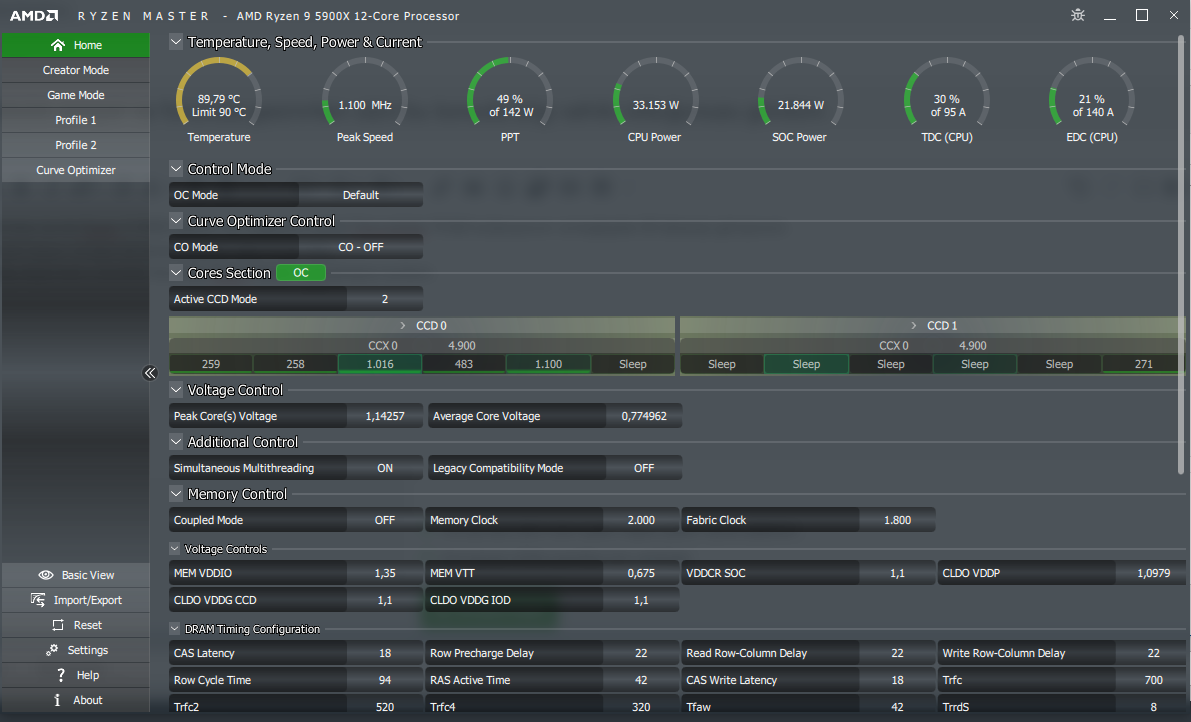This screenshot has height=722, width=1191.
Task: Click Active CCD Mode value 2
Action: click(x=385, y=298)
